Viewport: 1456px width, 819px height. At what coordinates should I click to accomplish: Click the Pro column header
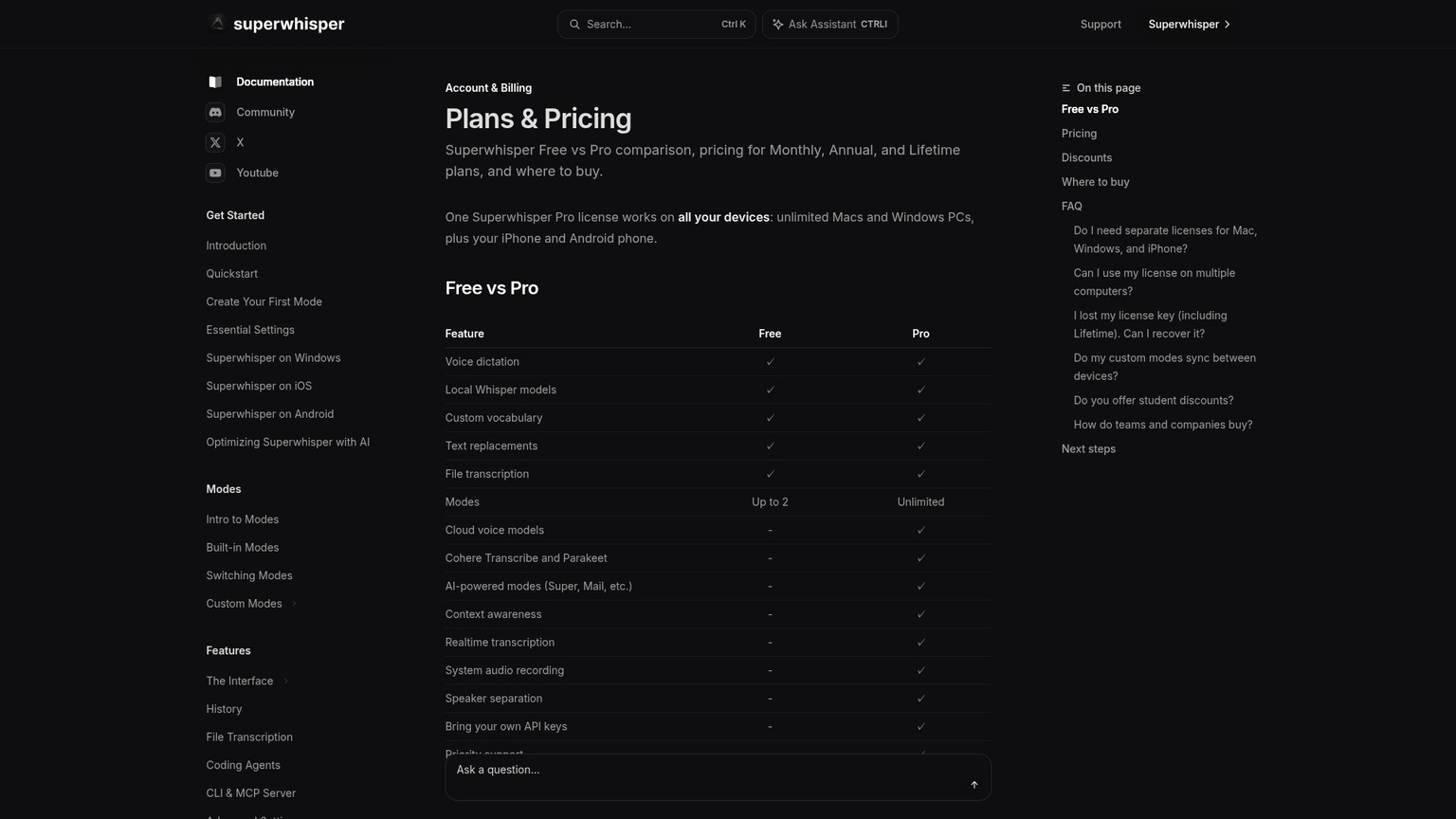[920, 334]
